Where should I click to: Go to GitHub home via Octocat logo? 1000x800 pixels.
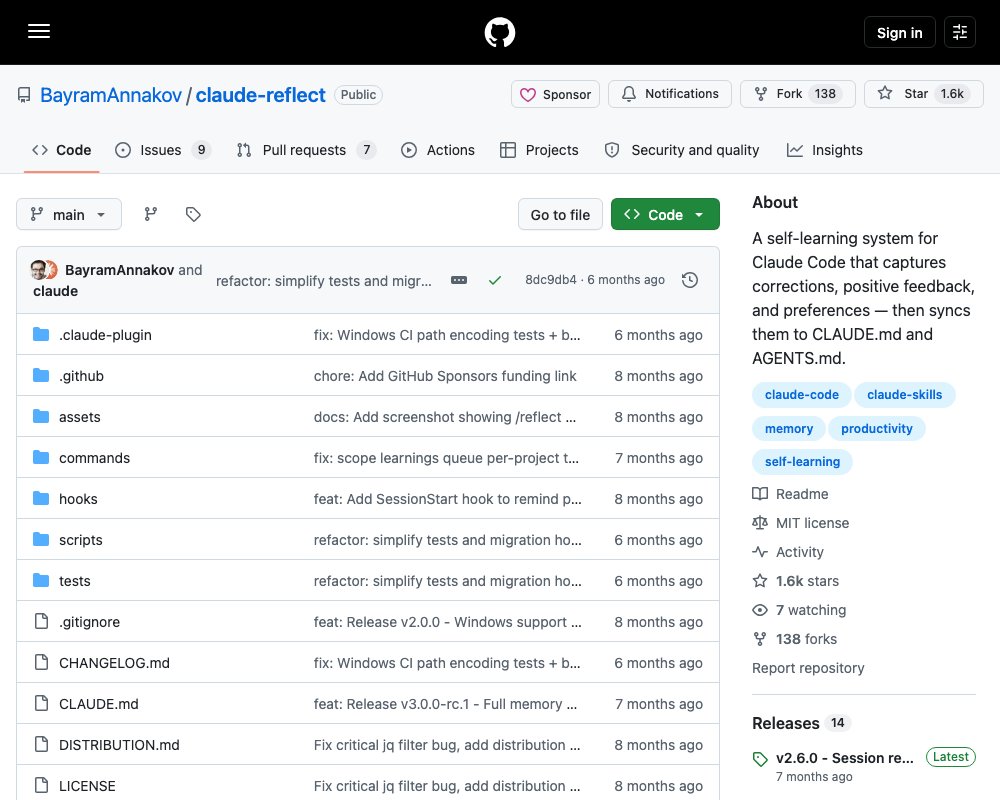click(499, 33)
